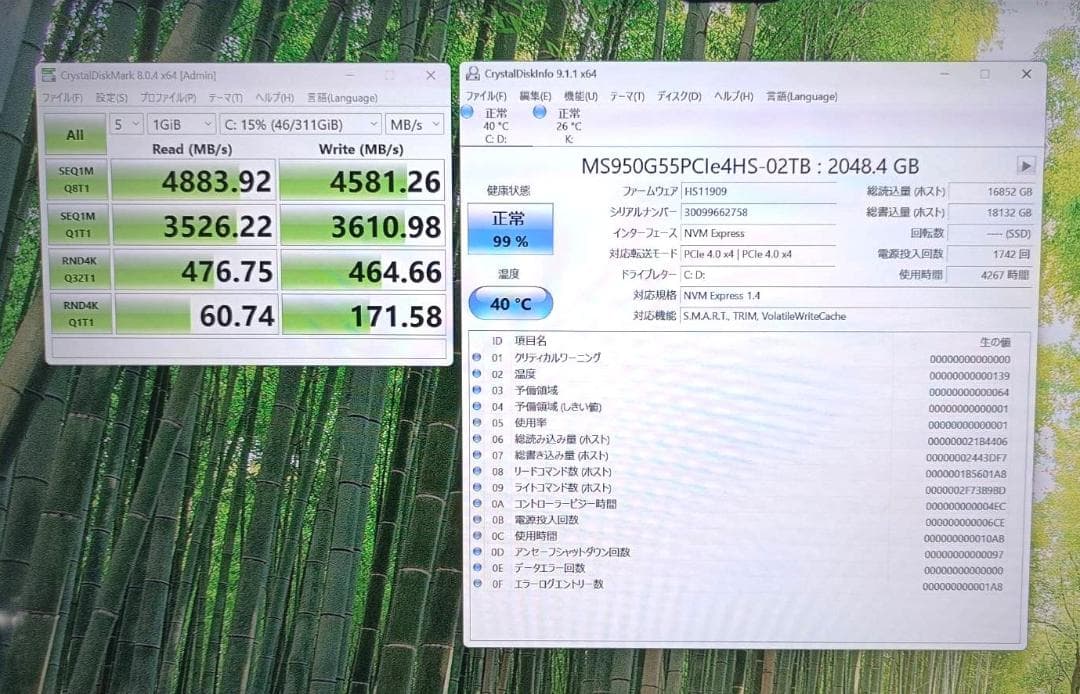1080x694 pixels.
Task: Start all tests with the All button
Action: (x=75, y=134)
